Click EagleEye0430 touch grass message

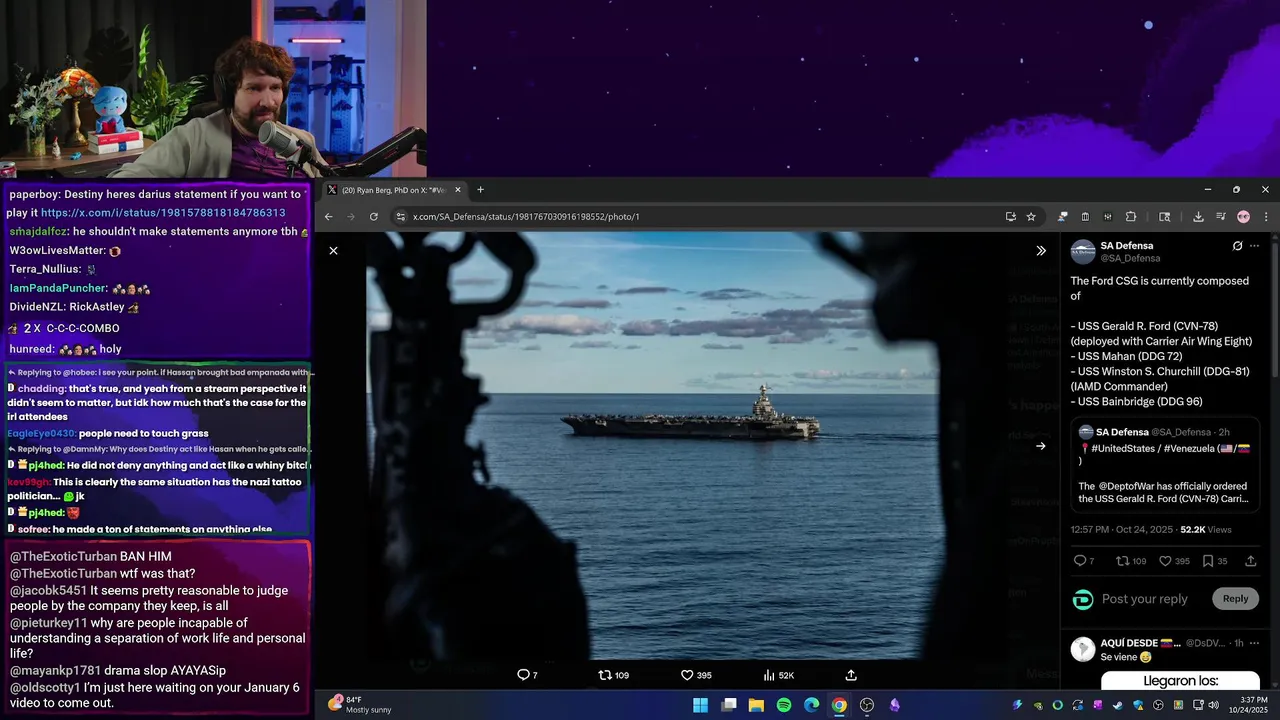point(108,434)
